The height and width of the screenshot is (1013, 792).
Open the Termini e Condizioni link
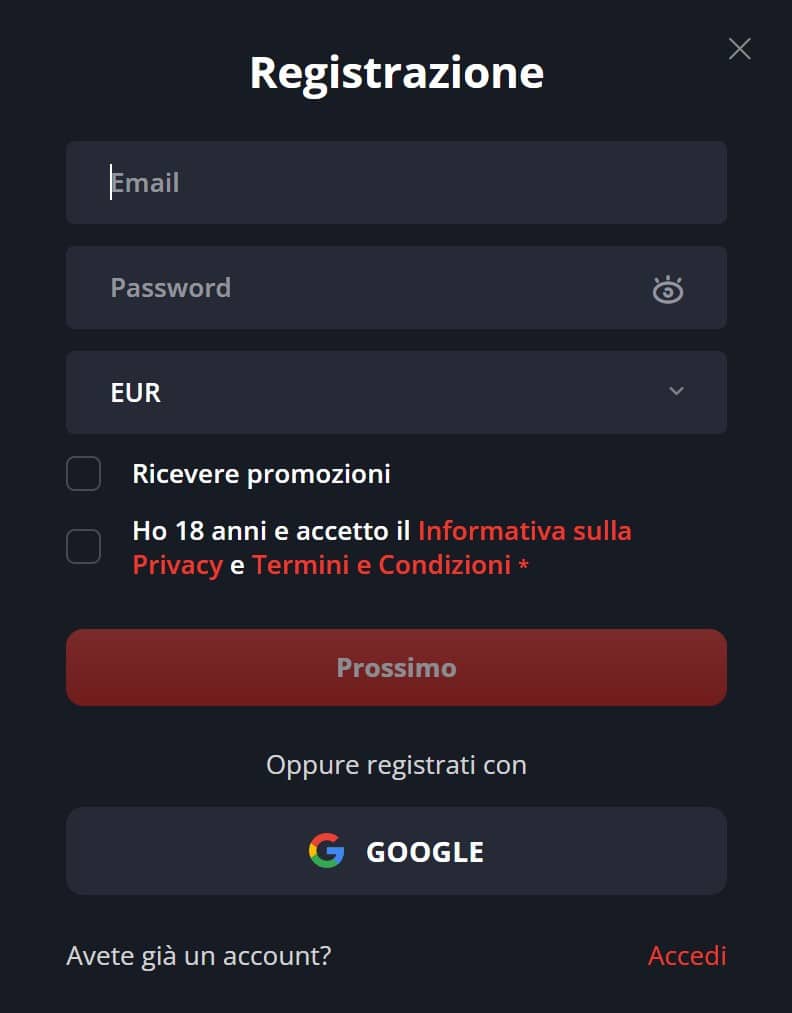click(381, 565)
